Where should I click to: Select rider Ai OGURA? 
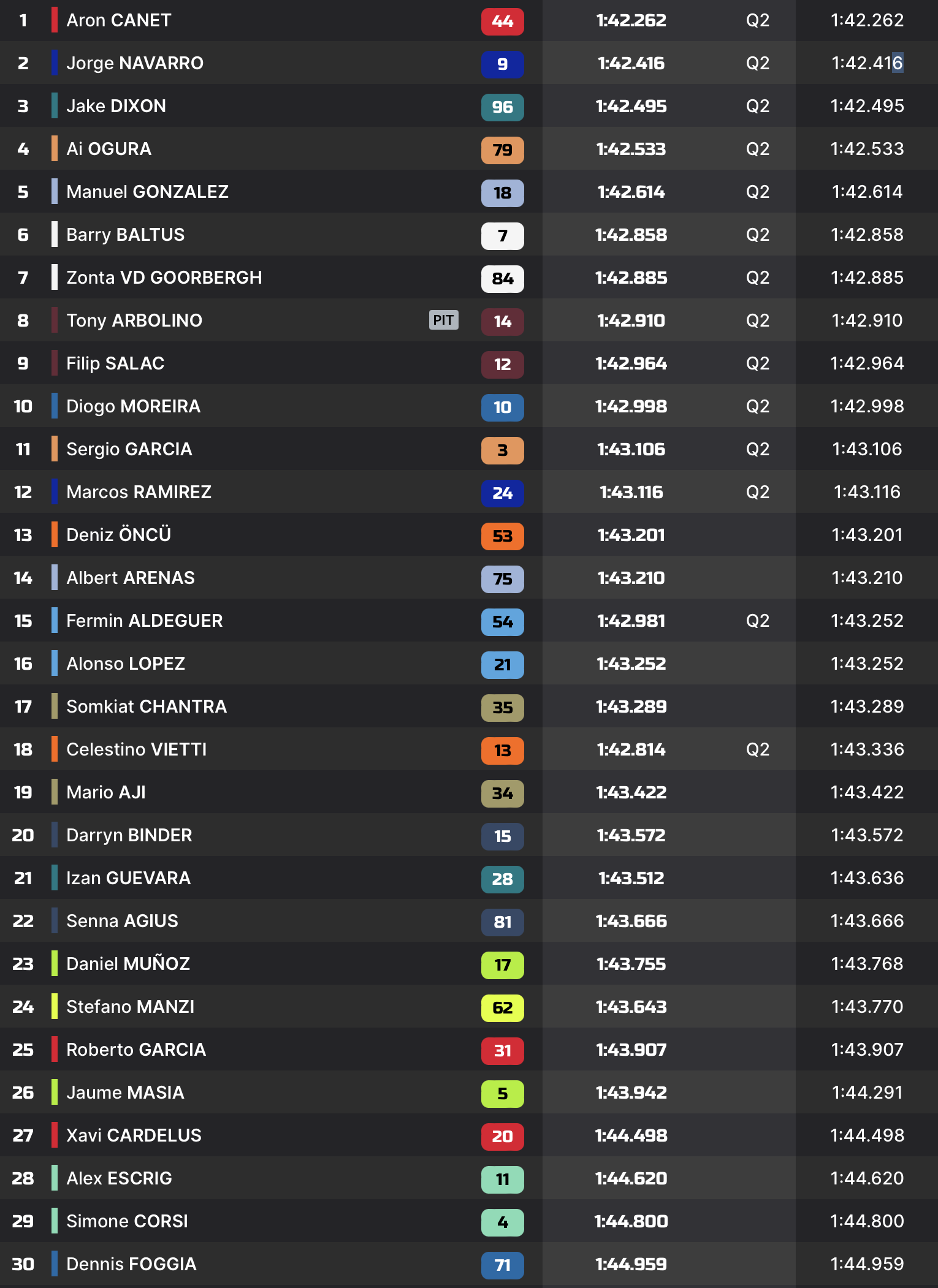point(109,149)
